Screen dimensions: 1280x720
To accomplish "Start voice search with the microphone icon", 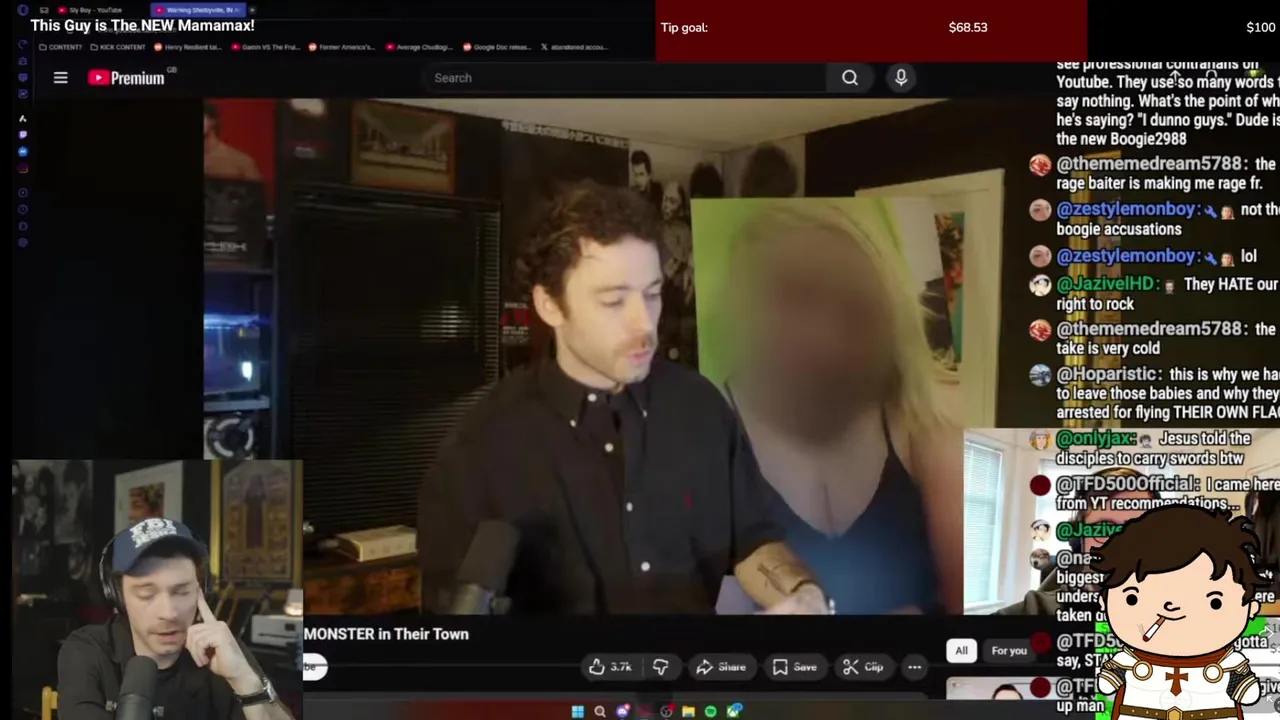I will pyautogui.click(x=901, y=77).
